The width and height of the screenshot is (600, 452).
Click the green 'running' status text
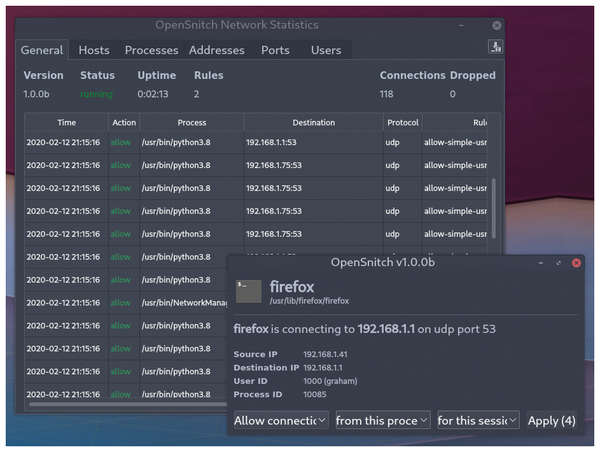point(96,94)
